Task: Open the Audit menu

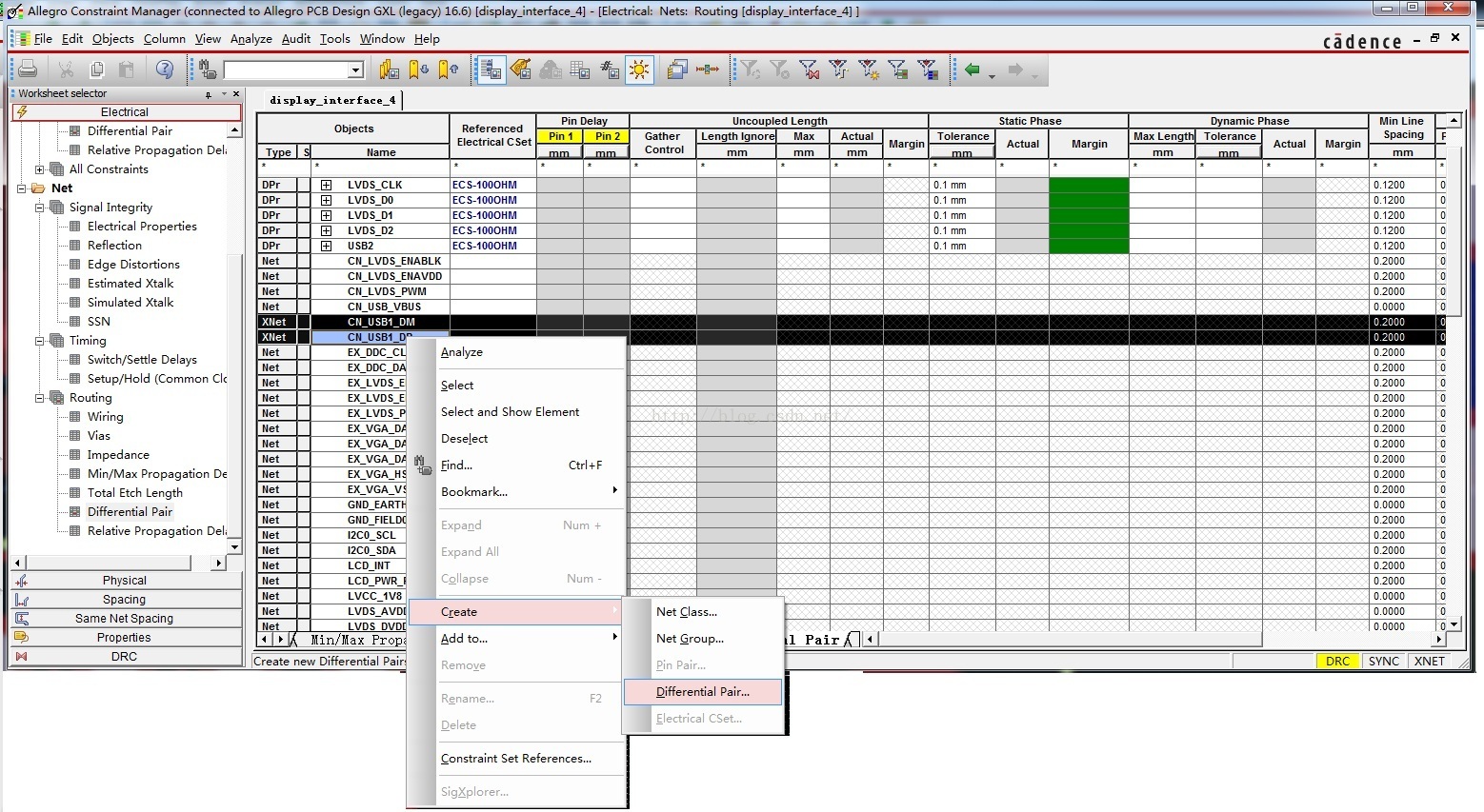Action: (x=296, y=39)
